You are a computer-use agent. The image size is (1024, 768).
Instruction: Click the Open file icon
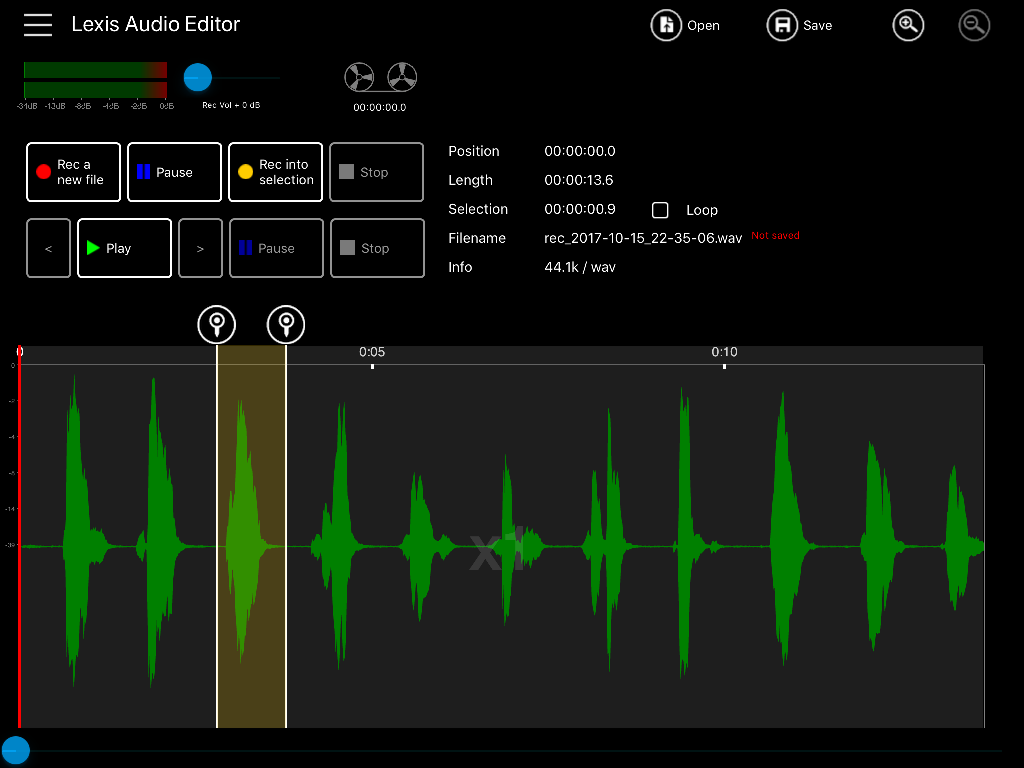click(666, 25)
